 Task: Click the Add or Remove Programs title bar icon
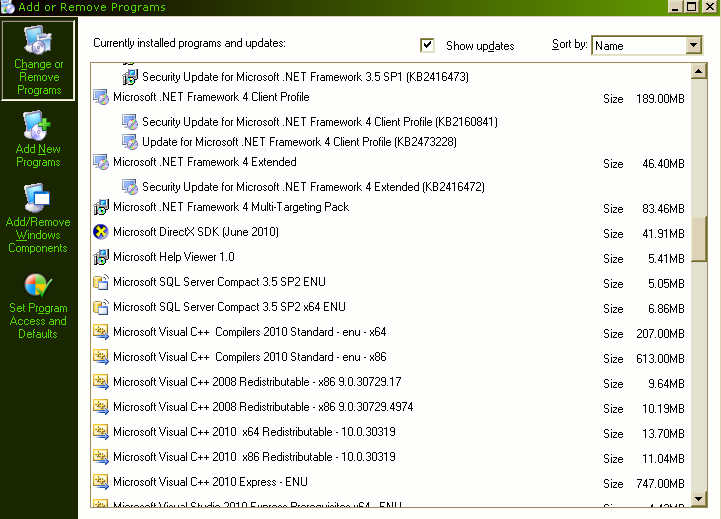pos(7,7)
